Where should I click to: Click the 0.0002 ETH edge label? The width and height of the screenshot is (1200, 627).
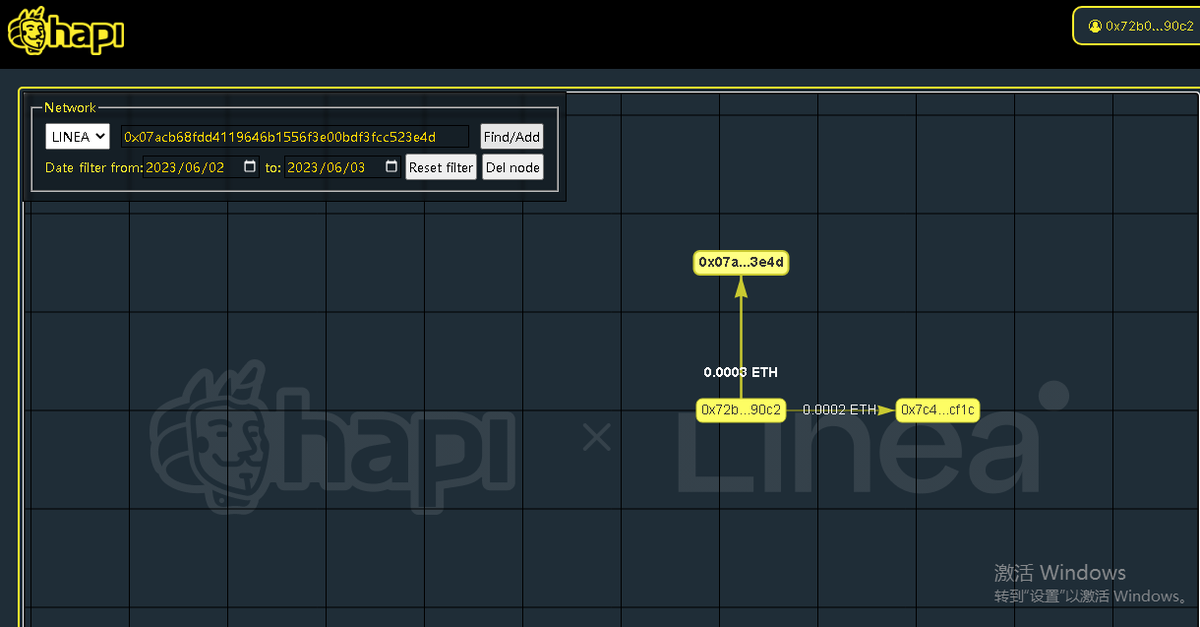tap(840, 410)
